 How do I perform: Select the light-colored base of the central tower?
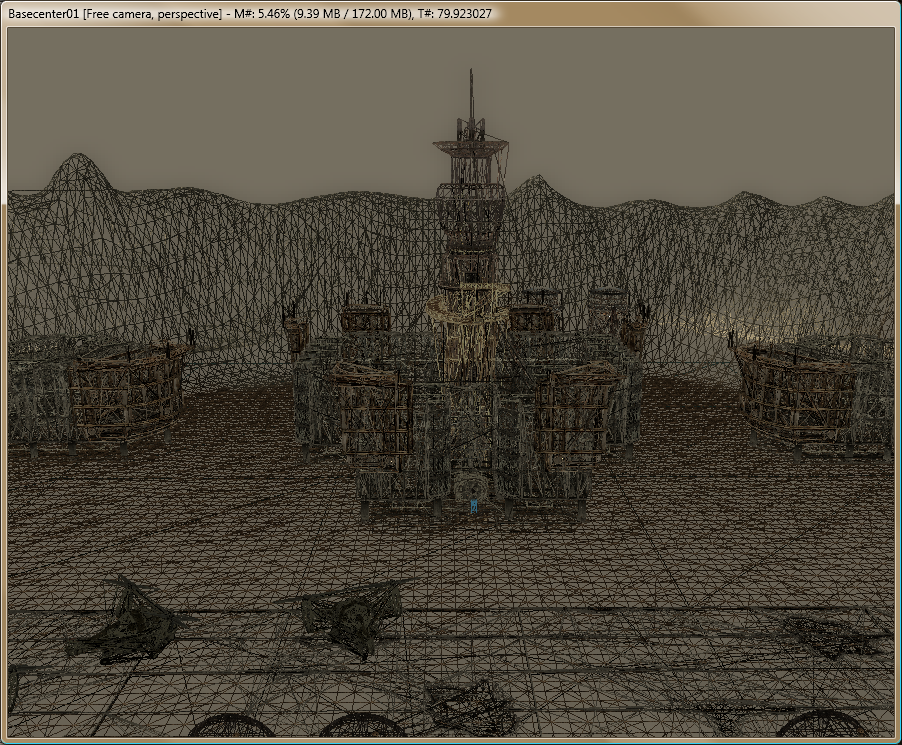pyautogui.click(x=463, y=335)
